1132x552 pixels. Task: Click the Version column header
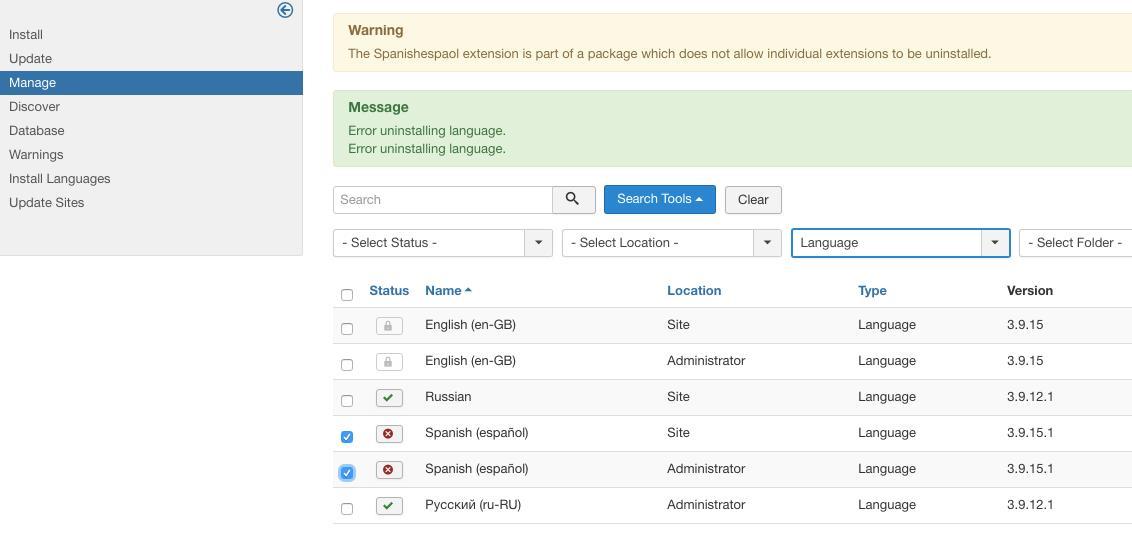pos(1030,291)
